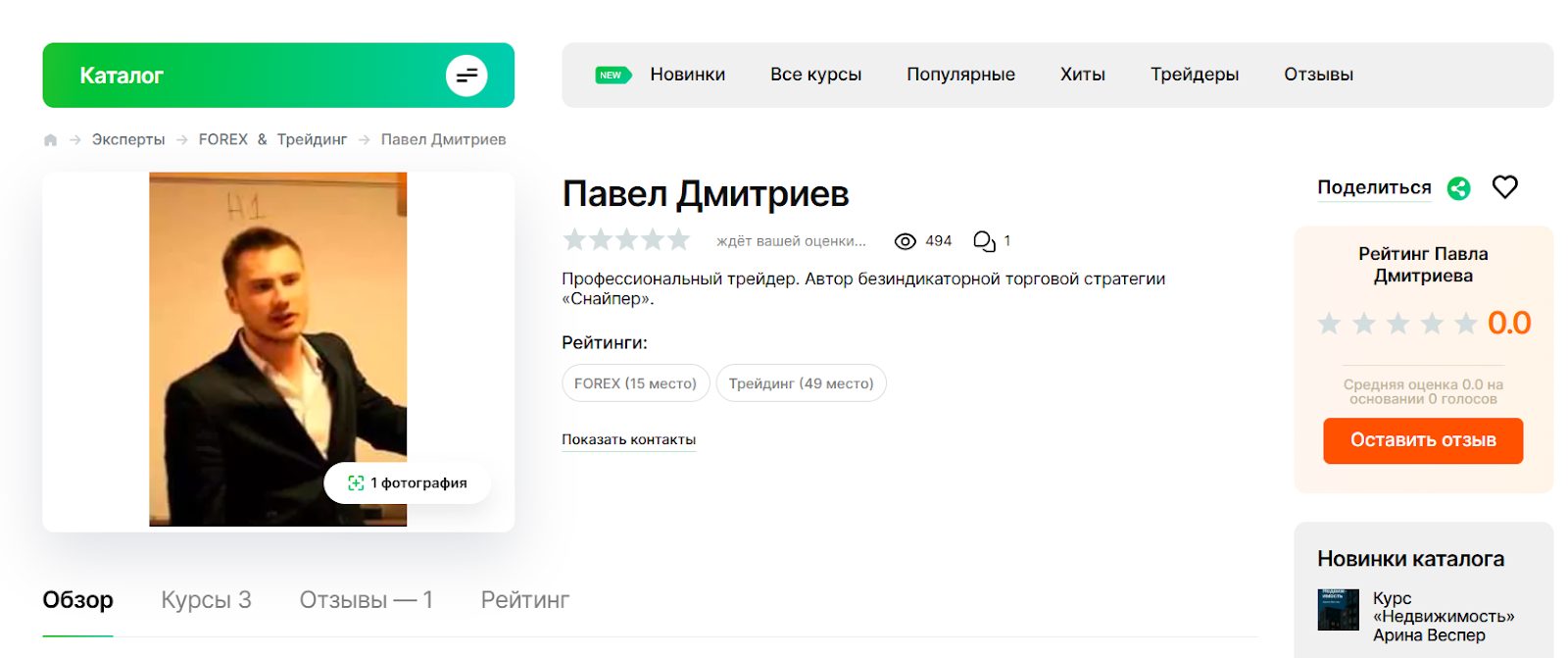Open the Каталог catalog panel
1568x658 pixels.
121,75
